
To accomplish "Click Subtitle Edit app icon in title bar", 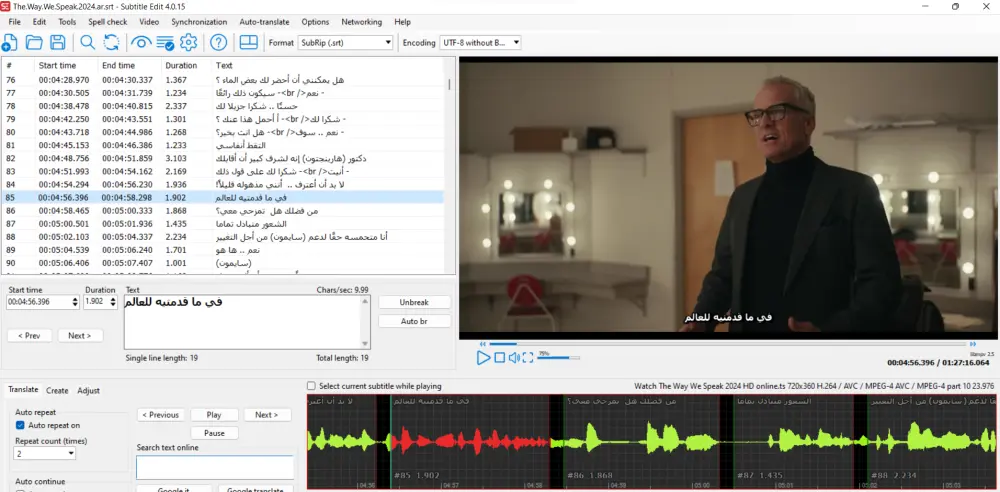I will [x=6, y=6].
